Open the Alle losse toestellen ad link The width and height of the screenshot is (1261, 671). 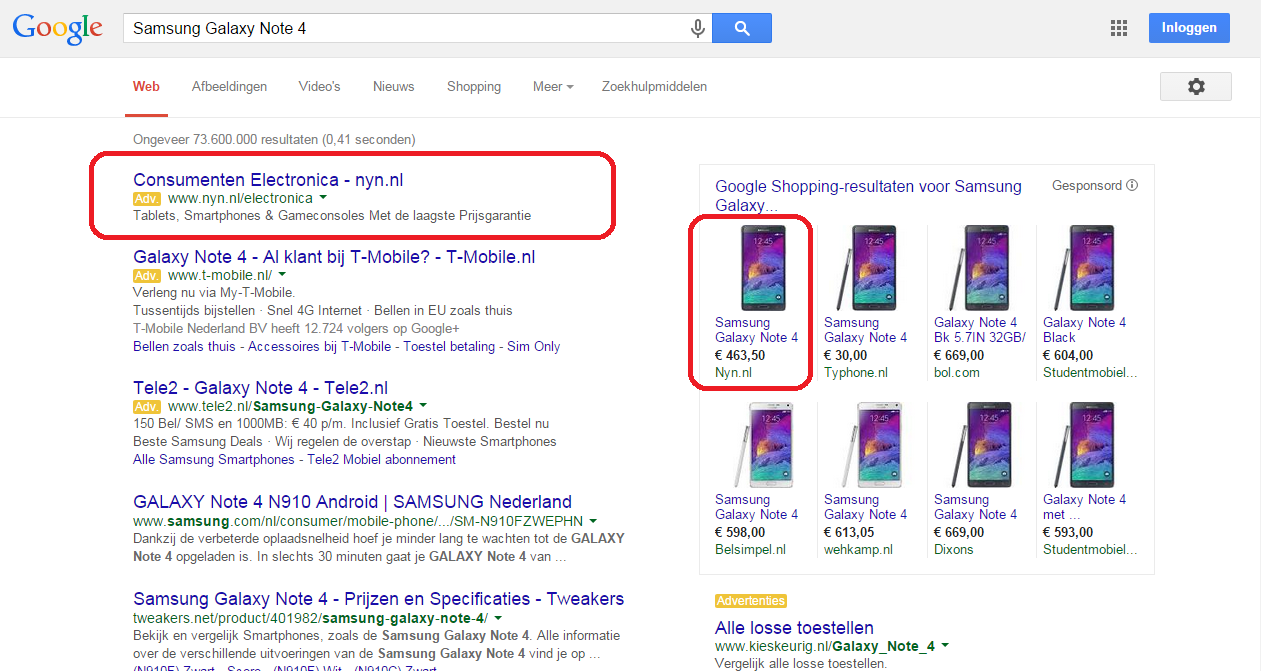[794, 628]
